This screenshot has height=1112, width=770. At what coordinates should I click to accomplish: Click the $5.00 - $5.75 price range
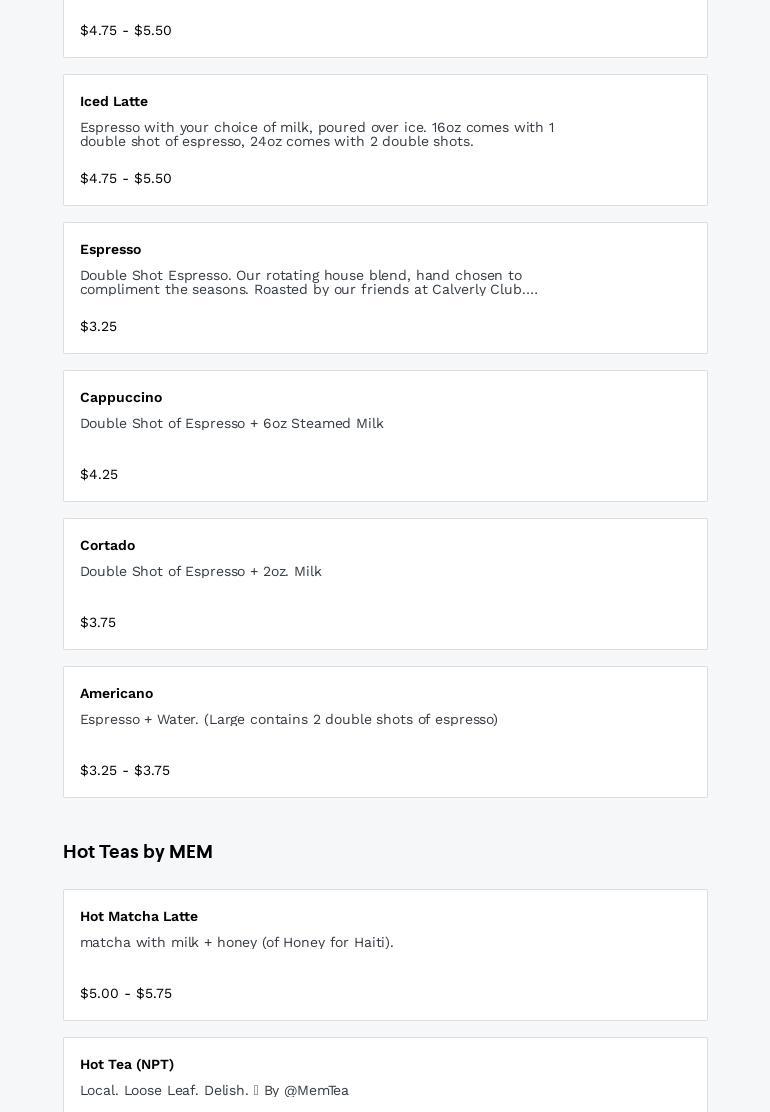pyautogui.click(x=126, y=993)
